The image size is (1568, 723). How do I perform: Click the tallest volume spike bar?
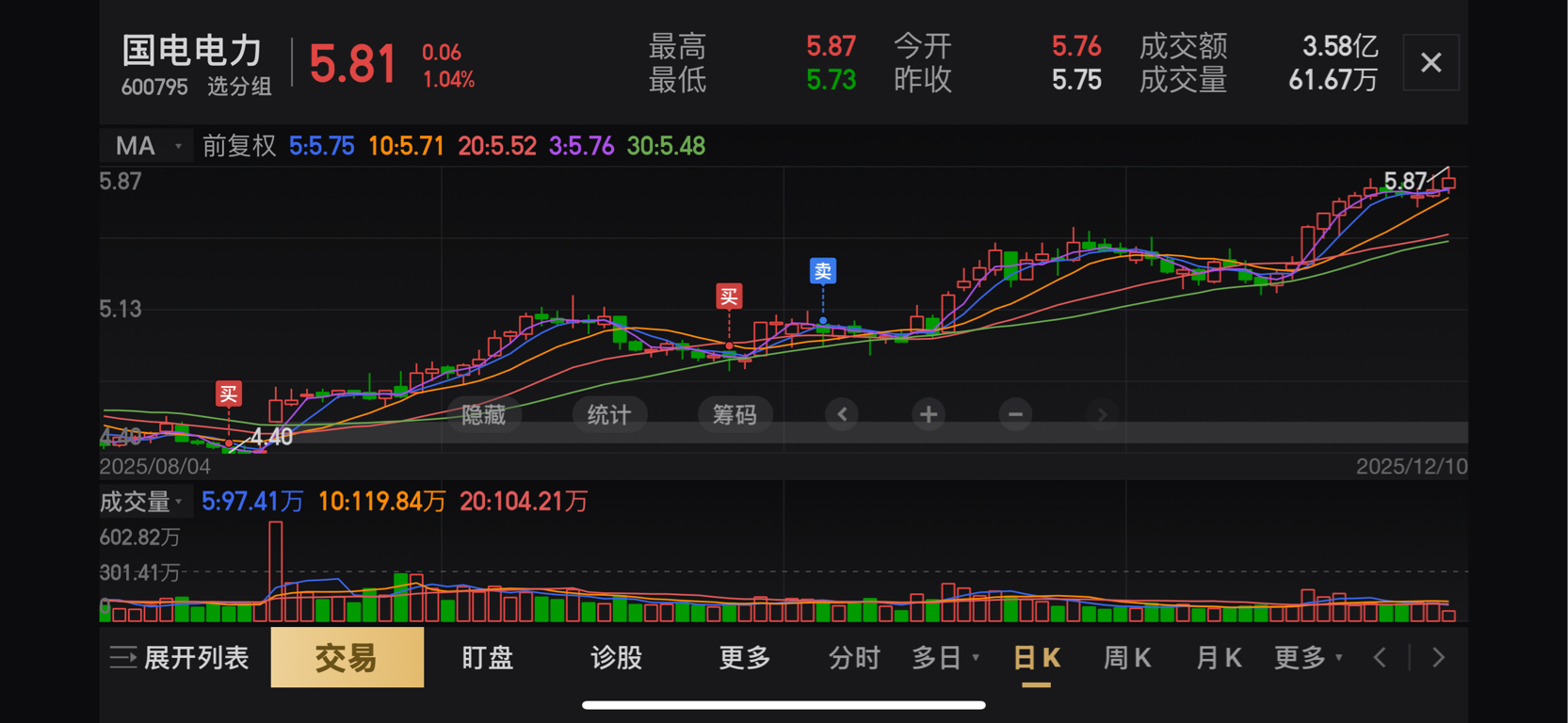[x=276, y=571]
